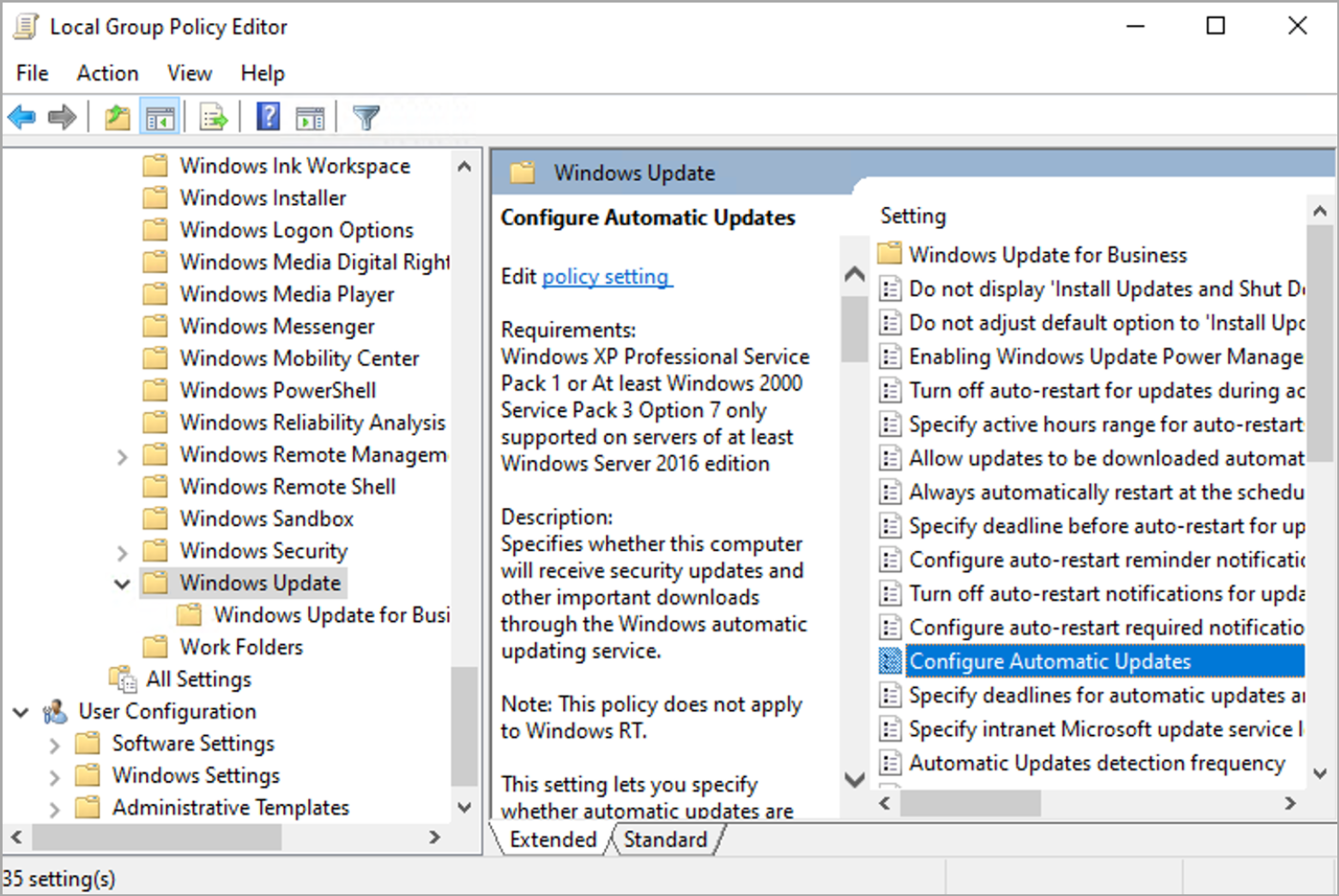The height and width of the screenshot is (896, 1339).
Task: Switch to the Extended tab
Action: 553,839
